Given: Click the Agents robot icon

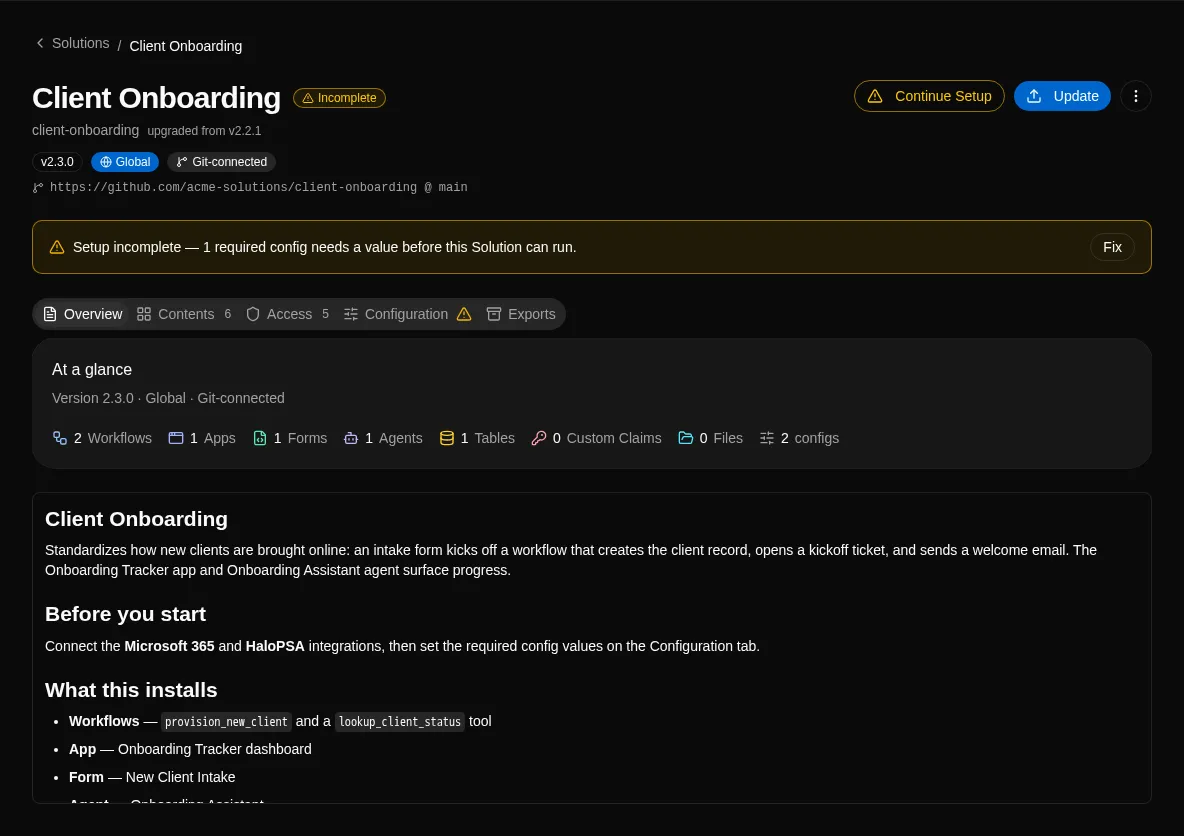Looking at the screenshot, I should point(350,438).
